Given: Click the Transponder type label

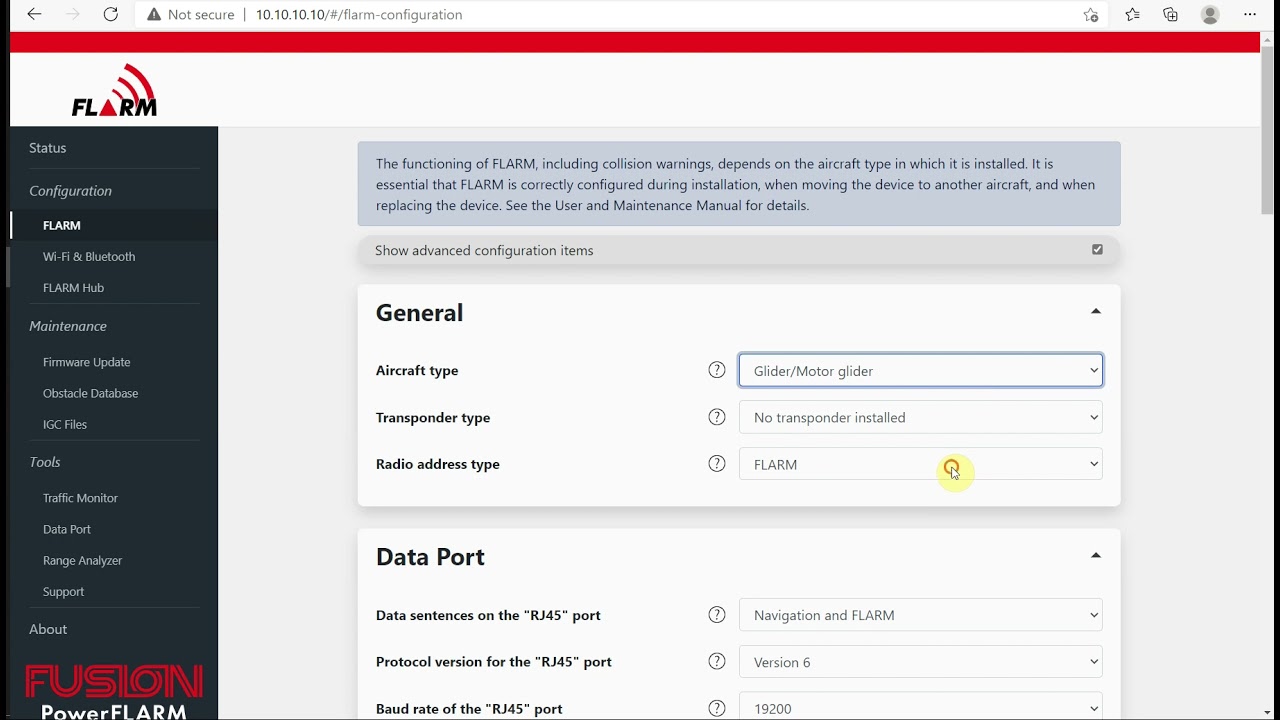Looking at the screenshot, I should click(433, 417).
